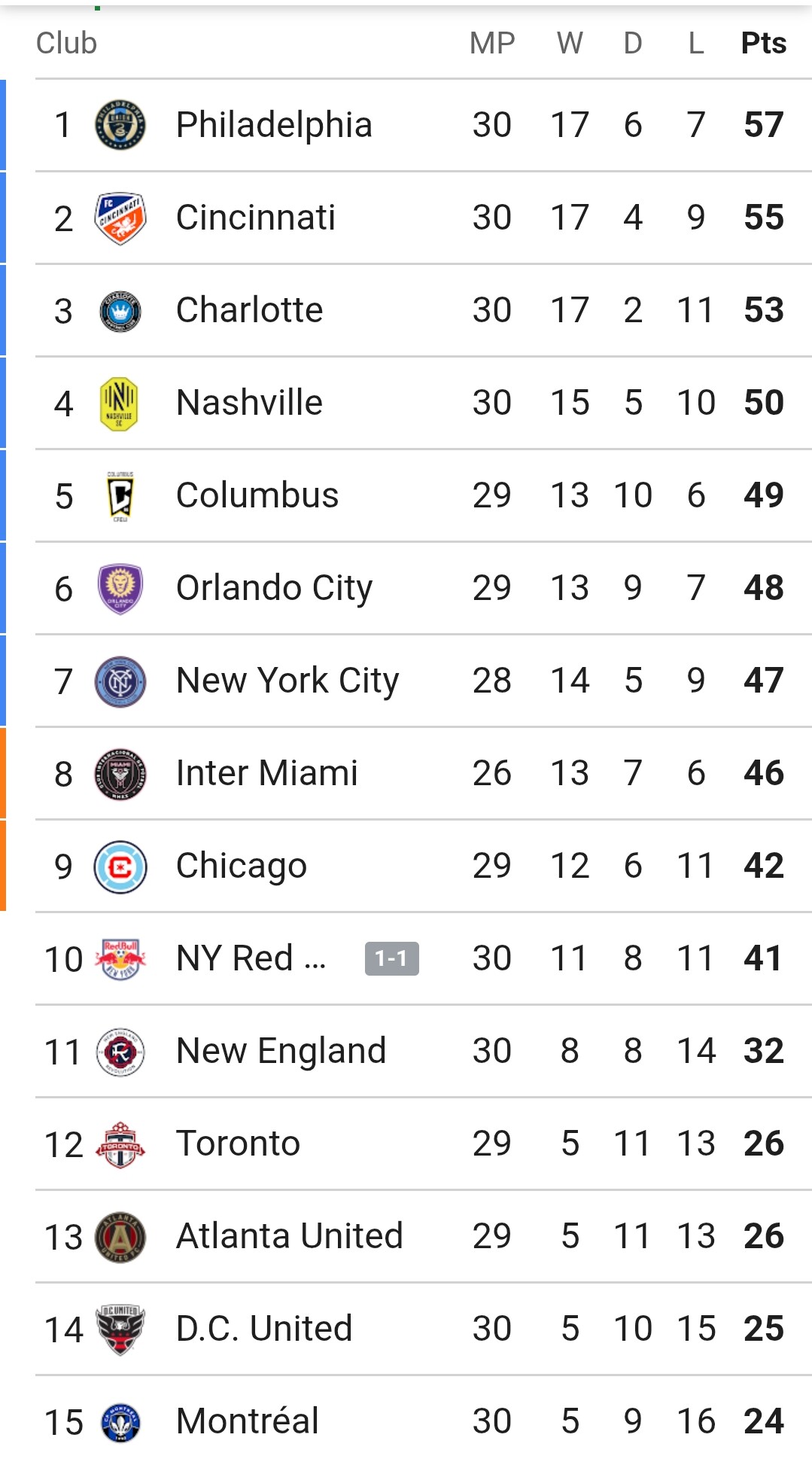
Task: Click Philadelphia's 57 points value
Action: click(764, 125)
